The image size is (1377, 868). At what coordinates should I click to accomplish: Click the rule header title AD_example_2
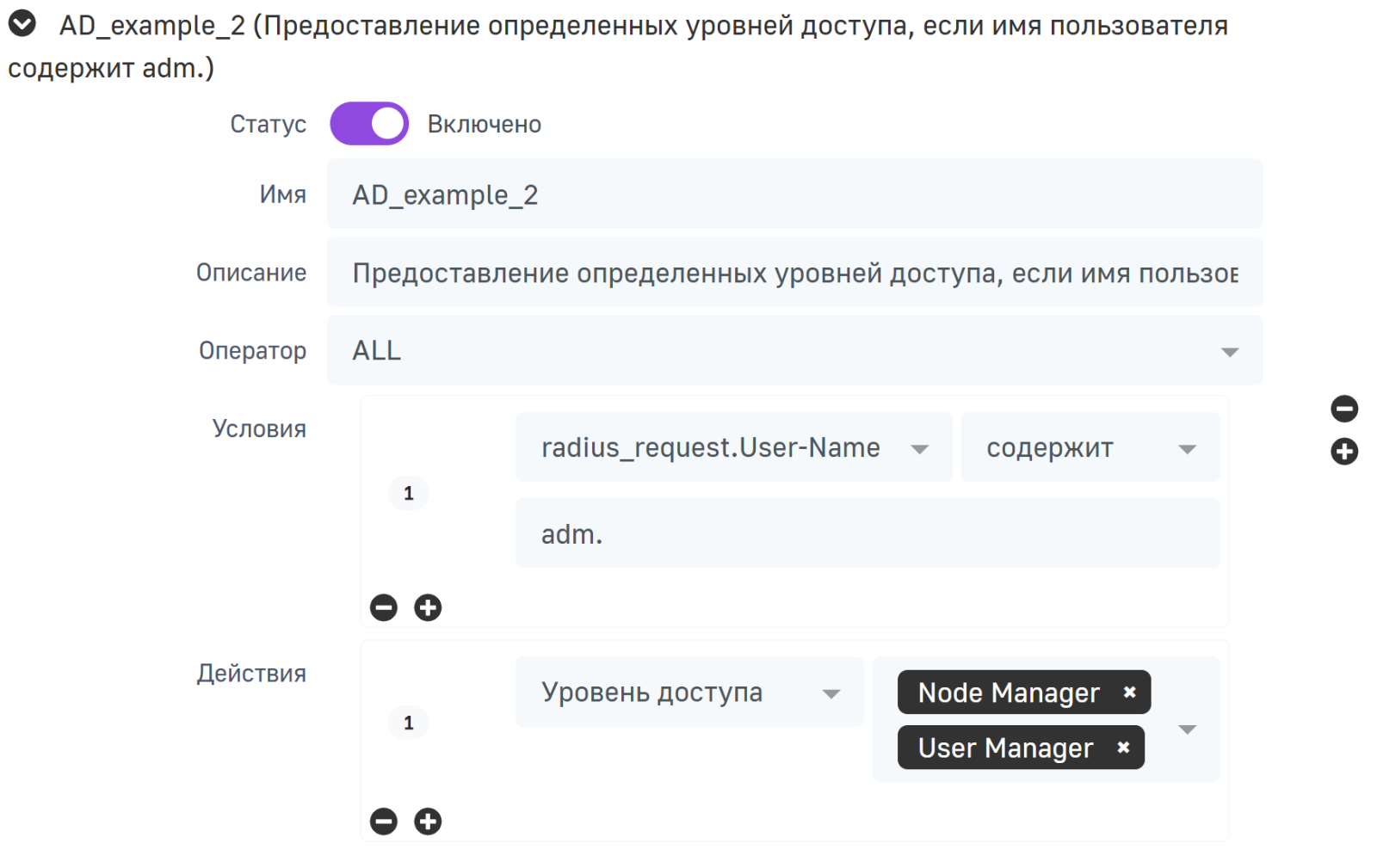(152, 26)
